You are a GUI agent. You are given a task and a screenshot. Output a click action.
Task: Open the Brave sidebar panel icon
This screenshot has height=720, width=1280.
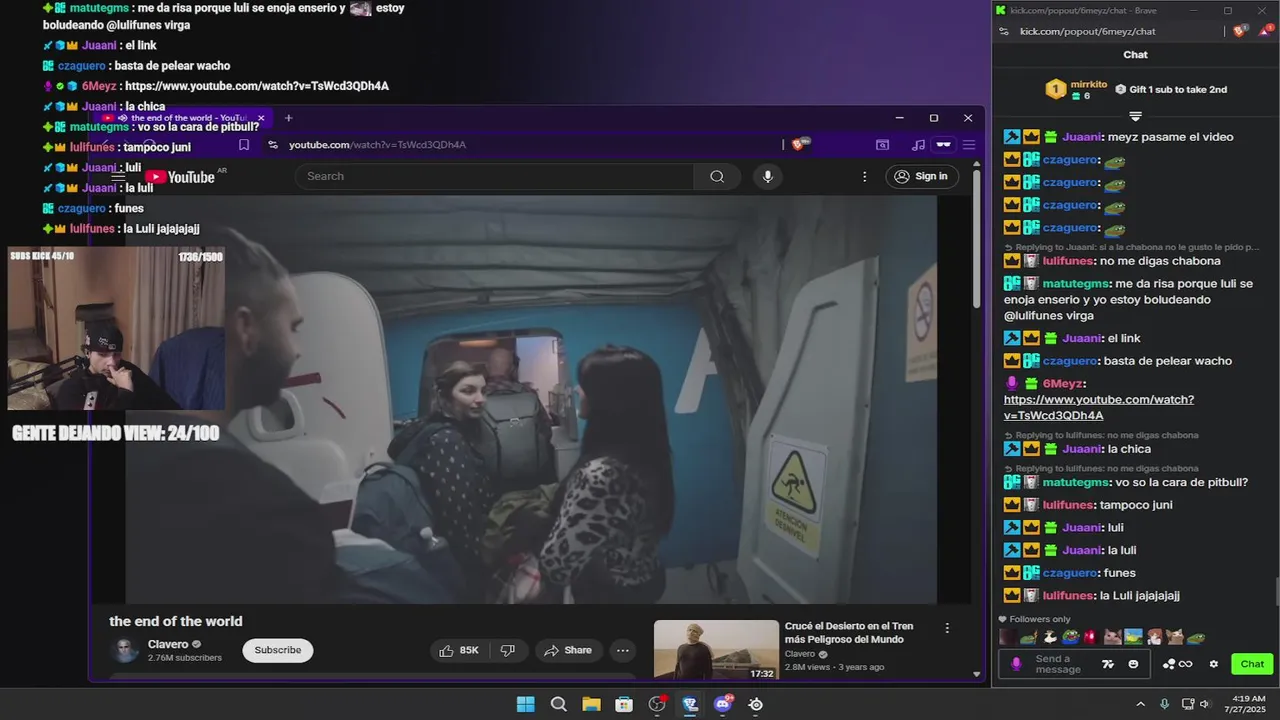point(883,145)
